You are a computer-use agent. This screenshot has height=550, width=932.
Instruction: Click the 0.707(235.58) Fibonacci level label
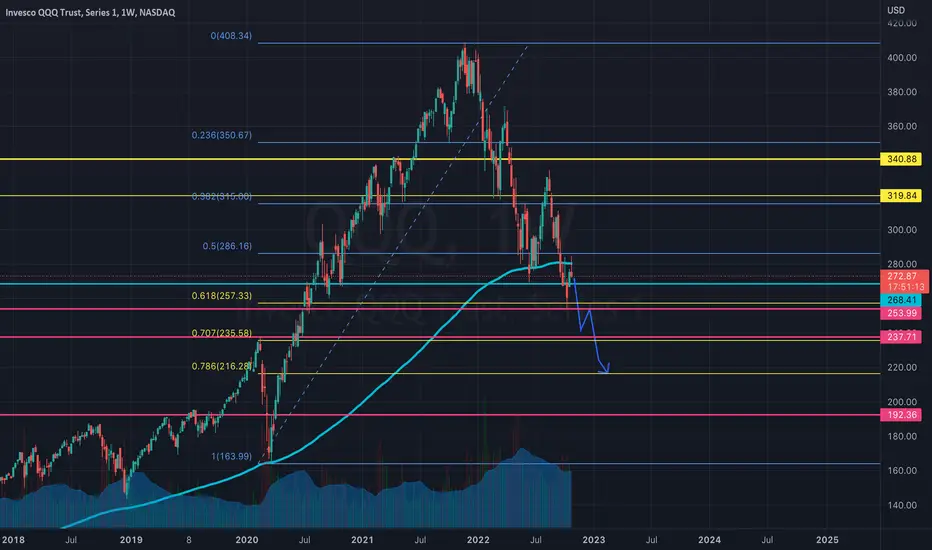[222, 333]
